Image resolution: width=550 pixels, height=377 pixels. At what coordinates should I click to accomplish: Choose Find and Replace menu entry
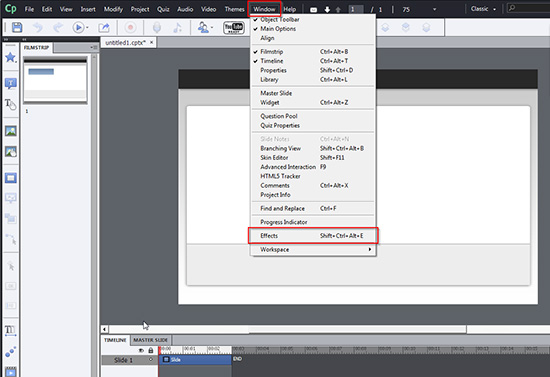[312, 208]
